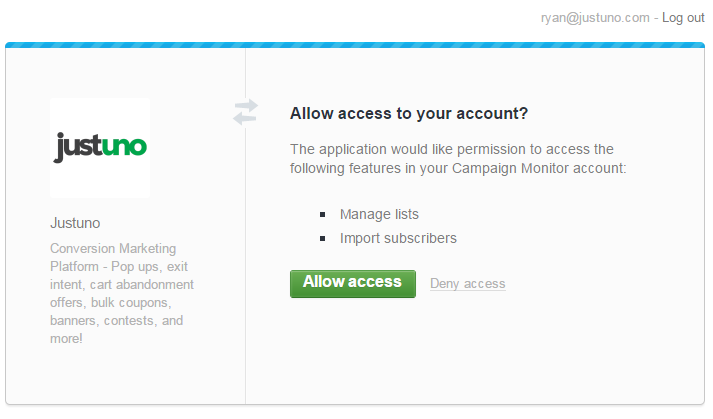Log out of the account

tap(683, 18)
